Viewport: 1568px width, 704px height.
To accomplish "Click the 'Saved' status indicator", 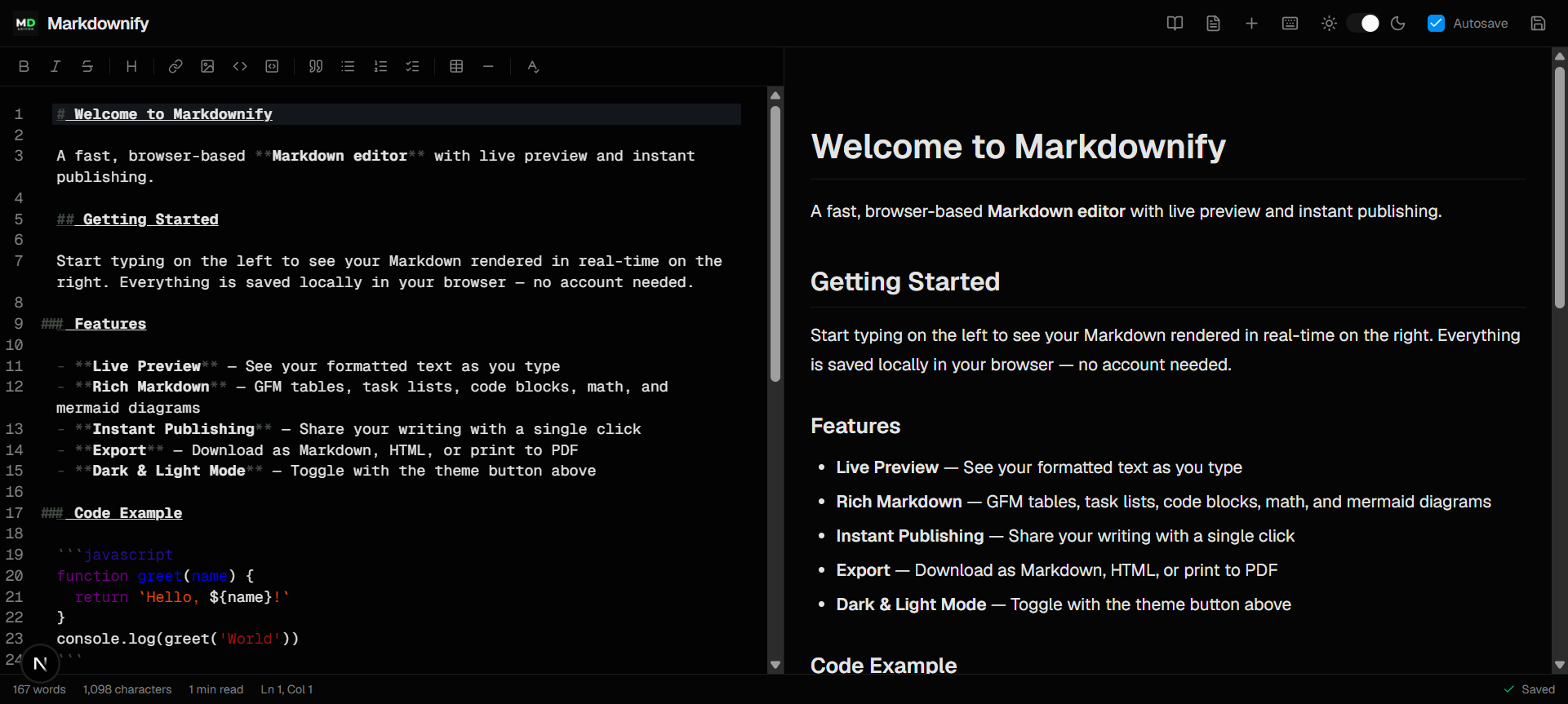I will (x=1530, y=689).
